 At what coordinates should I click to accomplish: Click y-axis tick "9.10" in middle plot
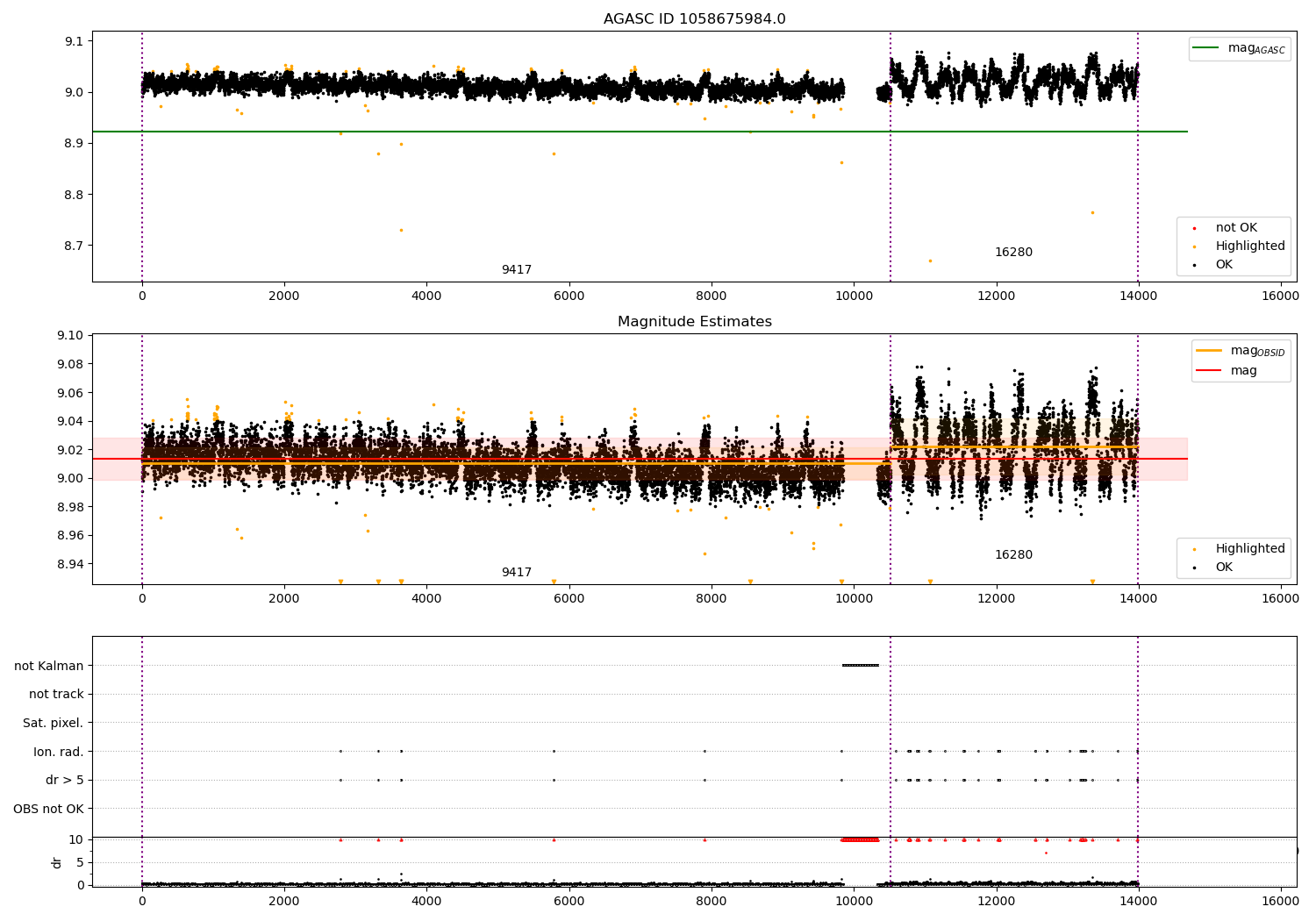(70, 336)
